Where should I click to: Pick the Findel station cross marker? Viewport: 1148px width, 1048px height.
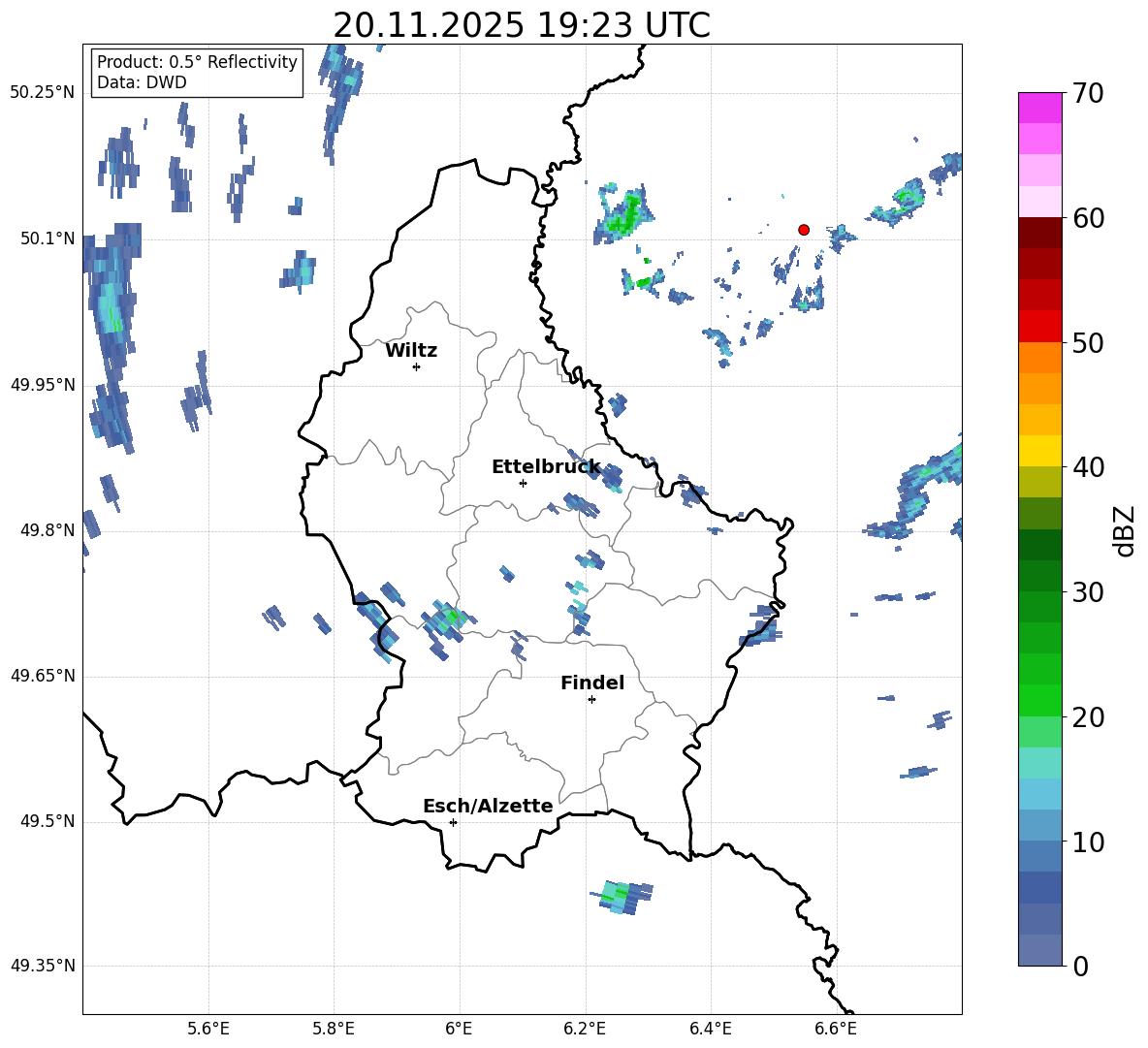591,699
